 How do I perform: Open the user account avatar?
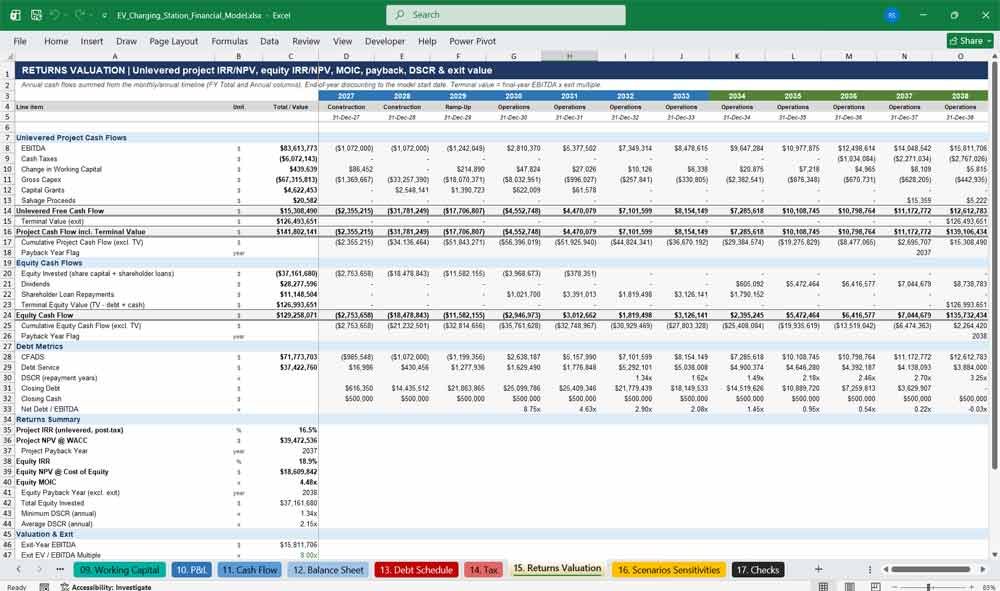click(x=892, y=15)
